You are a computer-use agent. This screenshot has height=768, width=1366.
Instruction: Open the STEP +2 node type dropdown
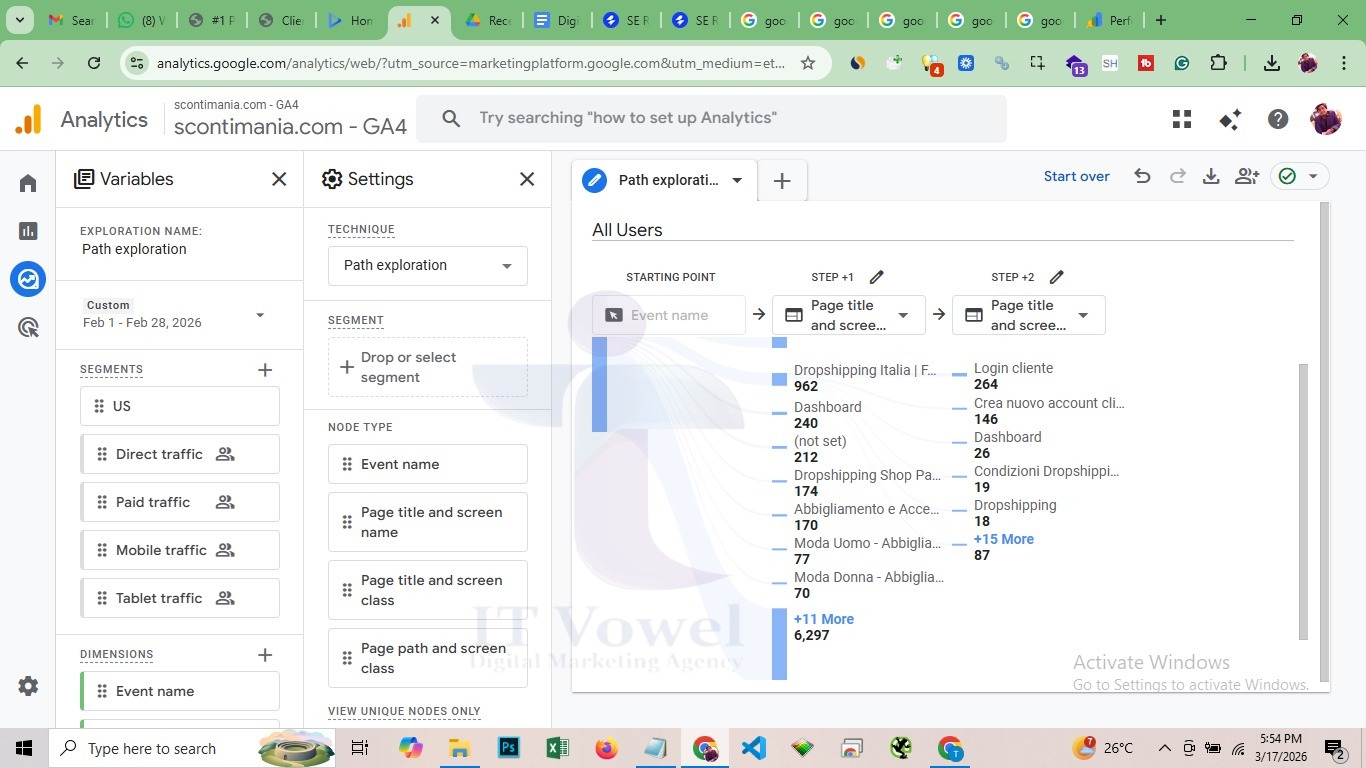pos(1029,315)
